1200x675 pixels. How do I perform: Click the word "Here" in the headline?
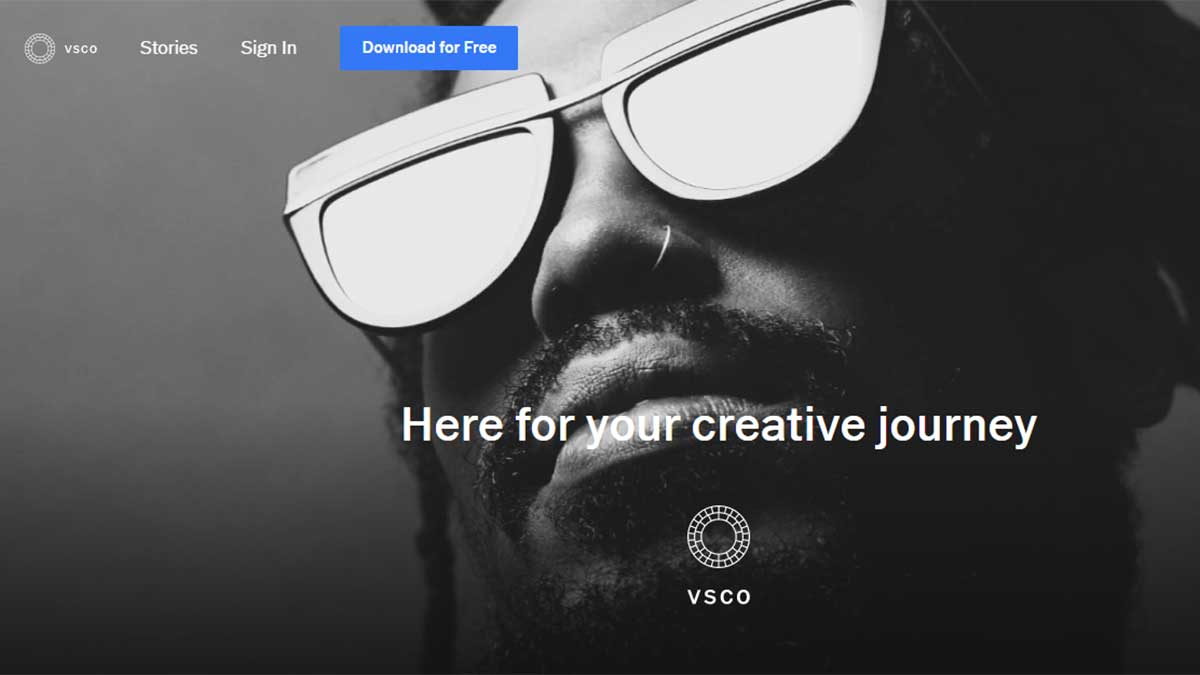click(x=453, y=425)
